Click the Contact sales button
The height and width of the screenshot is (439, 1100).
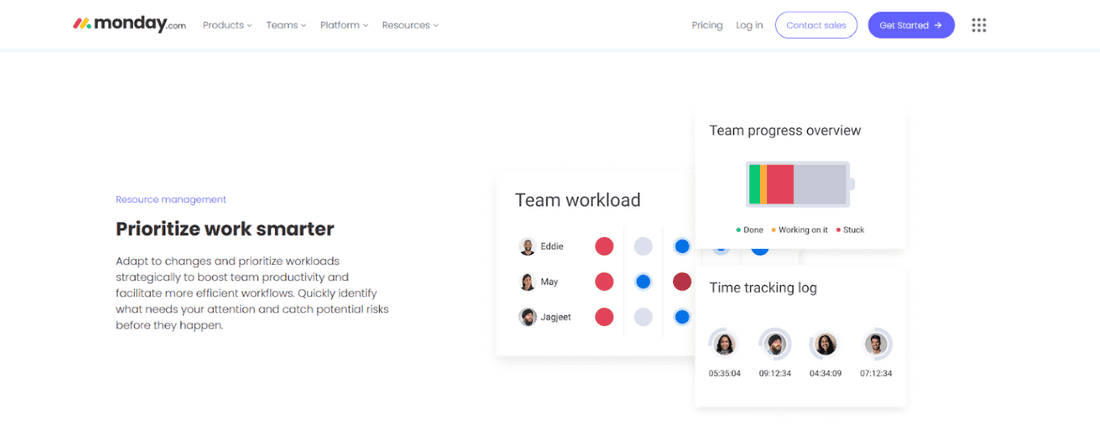tap(816, 25)
